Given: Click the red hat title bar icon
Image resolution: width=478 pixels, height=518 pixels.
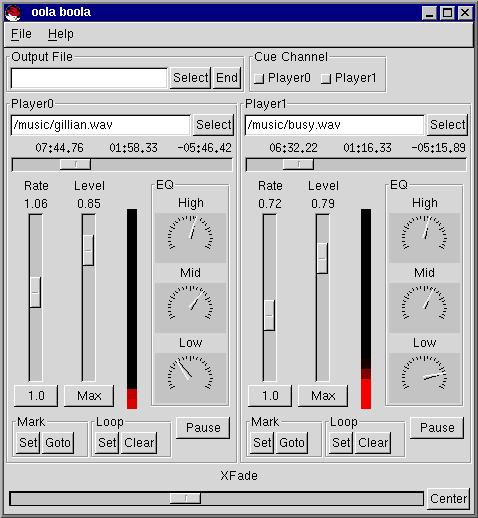Looking at the screenshot, I should [13, 13].
